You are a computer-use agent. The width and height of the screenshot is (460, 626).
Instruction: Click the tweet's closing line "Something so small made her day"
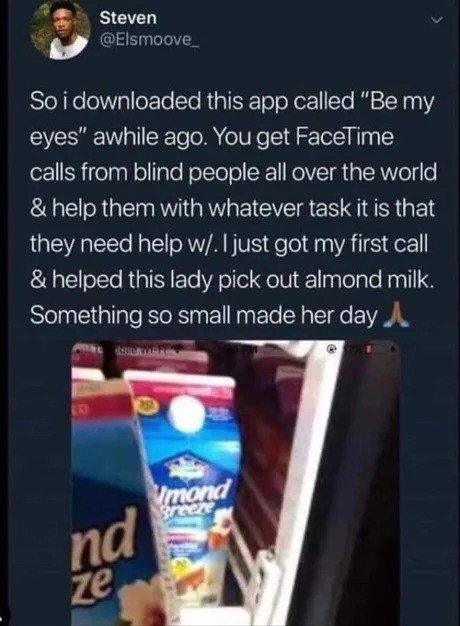(204, 316)
